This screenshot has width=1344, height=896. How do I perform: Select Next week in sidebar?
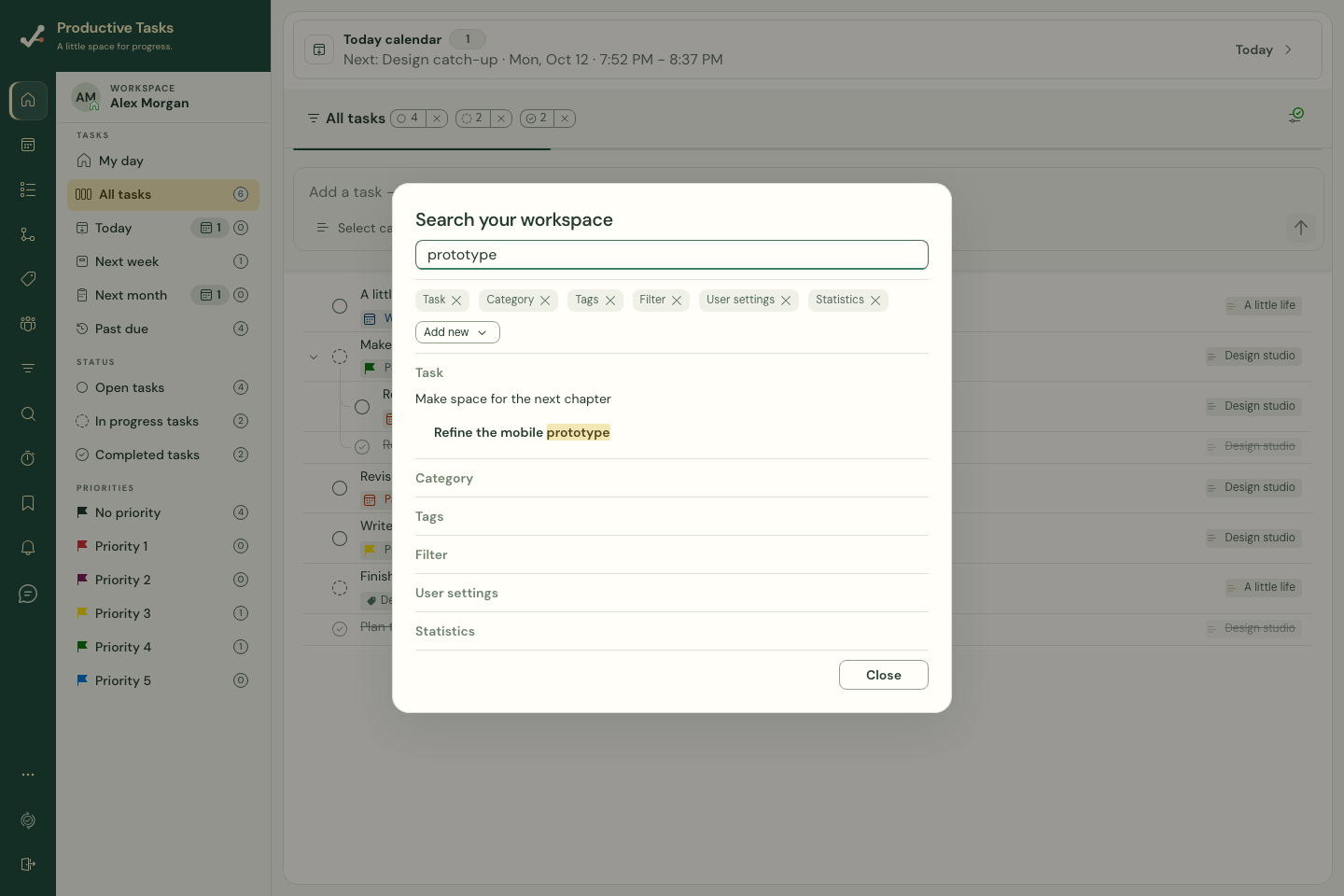163,261
